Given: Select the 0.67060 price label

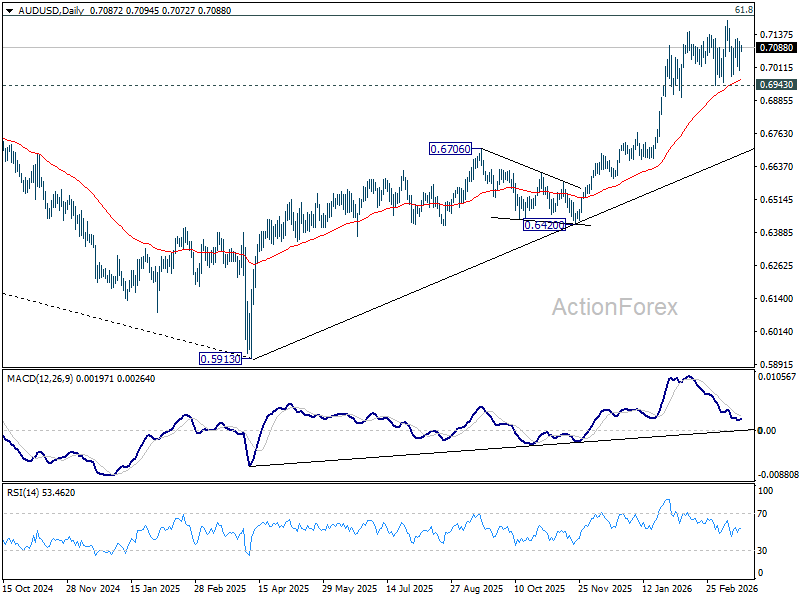Looking at the screenshot, I should point(450,149).
